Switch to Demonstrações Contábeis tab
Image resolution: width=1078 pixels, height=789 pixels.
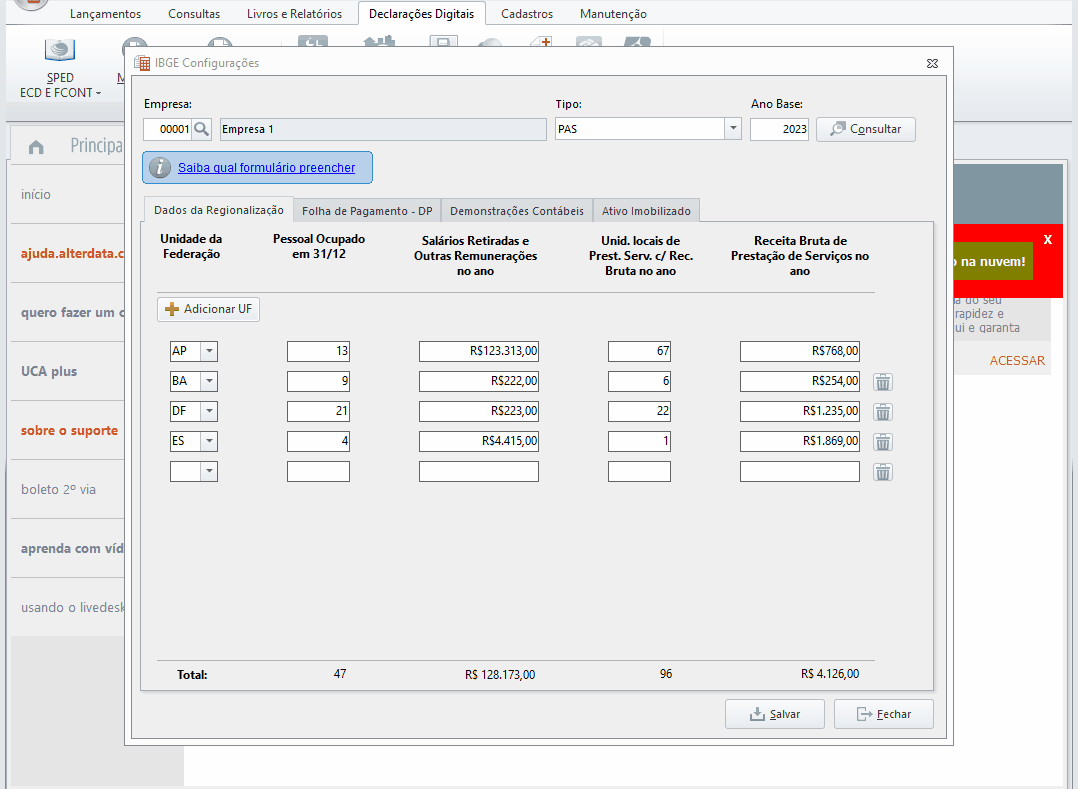pyautogui.click(x=517, y=211)
